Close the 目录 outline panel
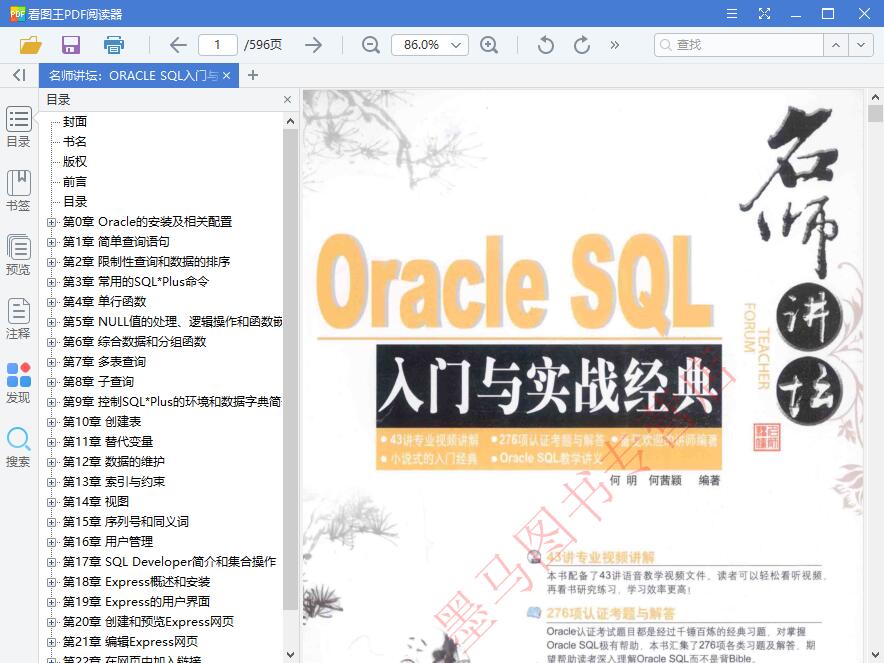884x663 pixels. (x=288, y=99)
